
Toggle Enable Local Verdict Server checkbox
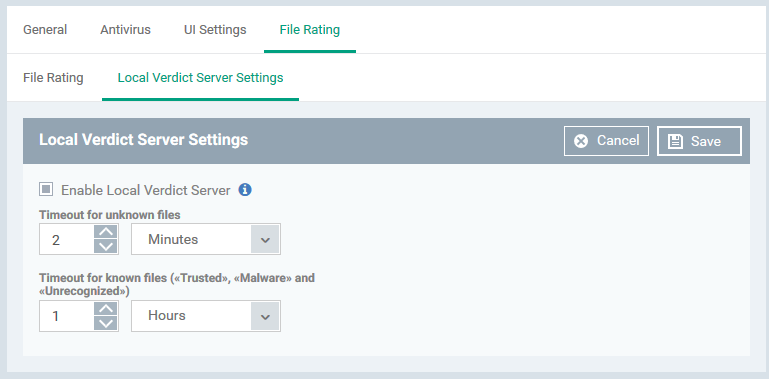pos(46,189)
